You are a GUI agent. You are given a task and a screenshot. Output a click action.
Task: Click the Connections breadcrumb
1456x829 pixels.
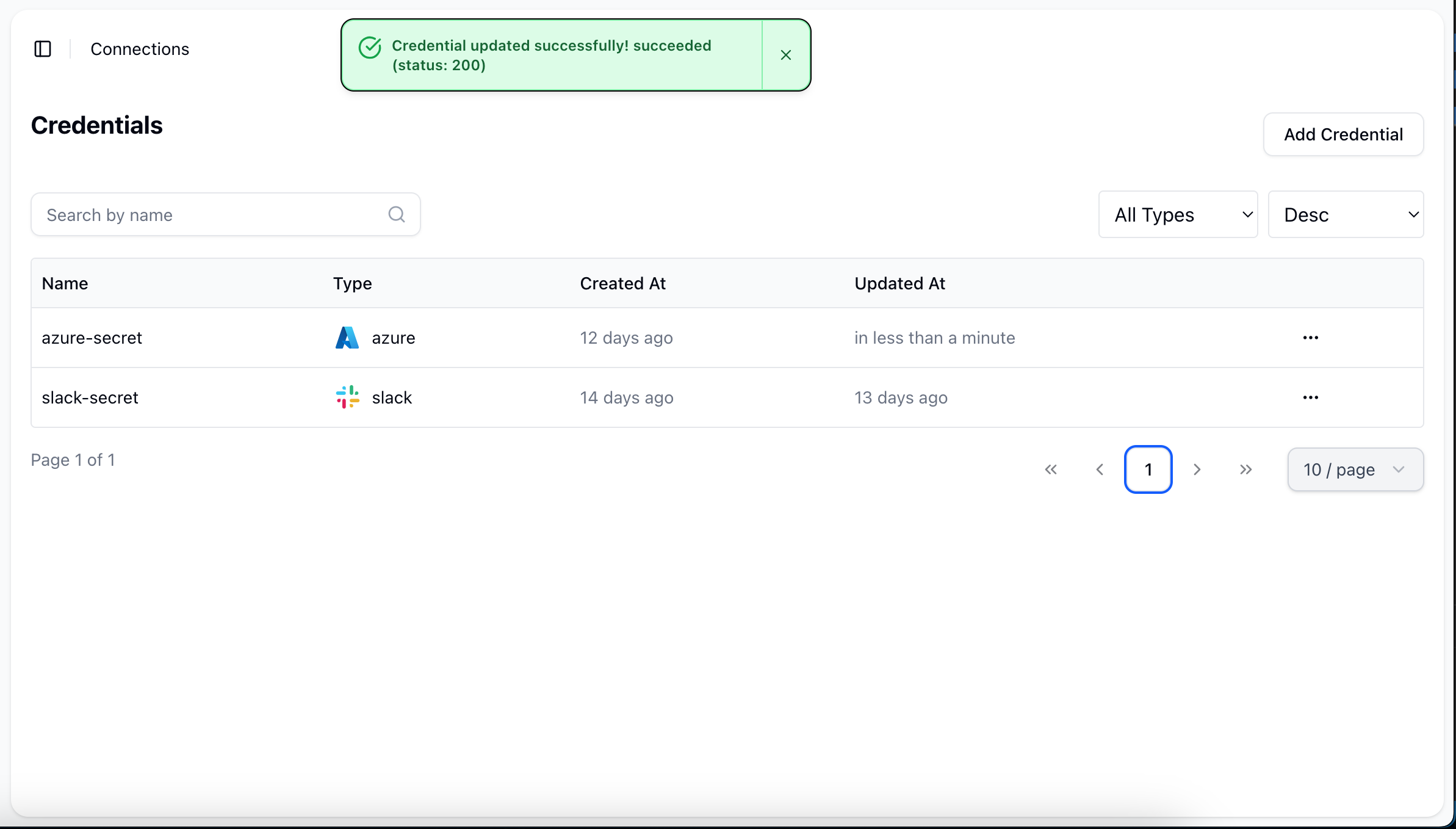tap(140, 49)
